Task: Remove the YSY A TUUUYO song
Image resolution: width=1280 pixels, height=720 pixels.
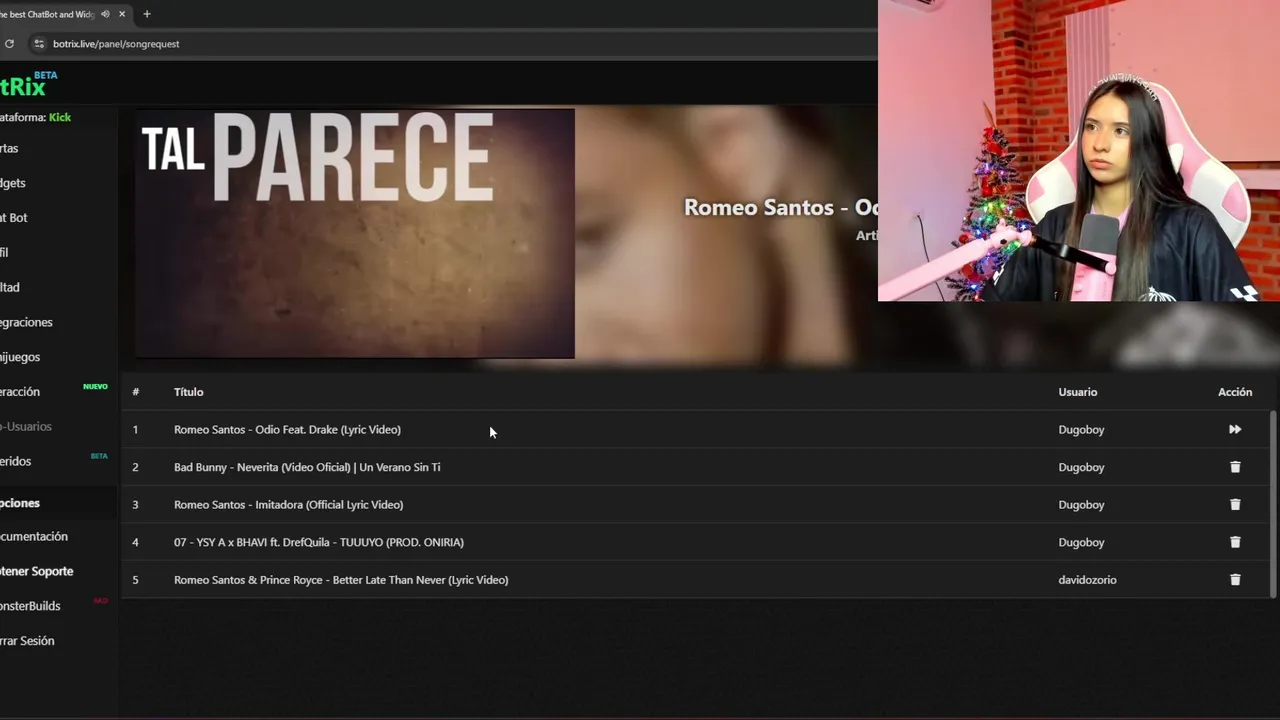Action: 1235,542
